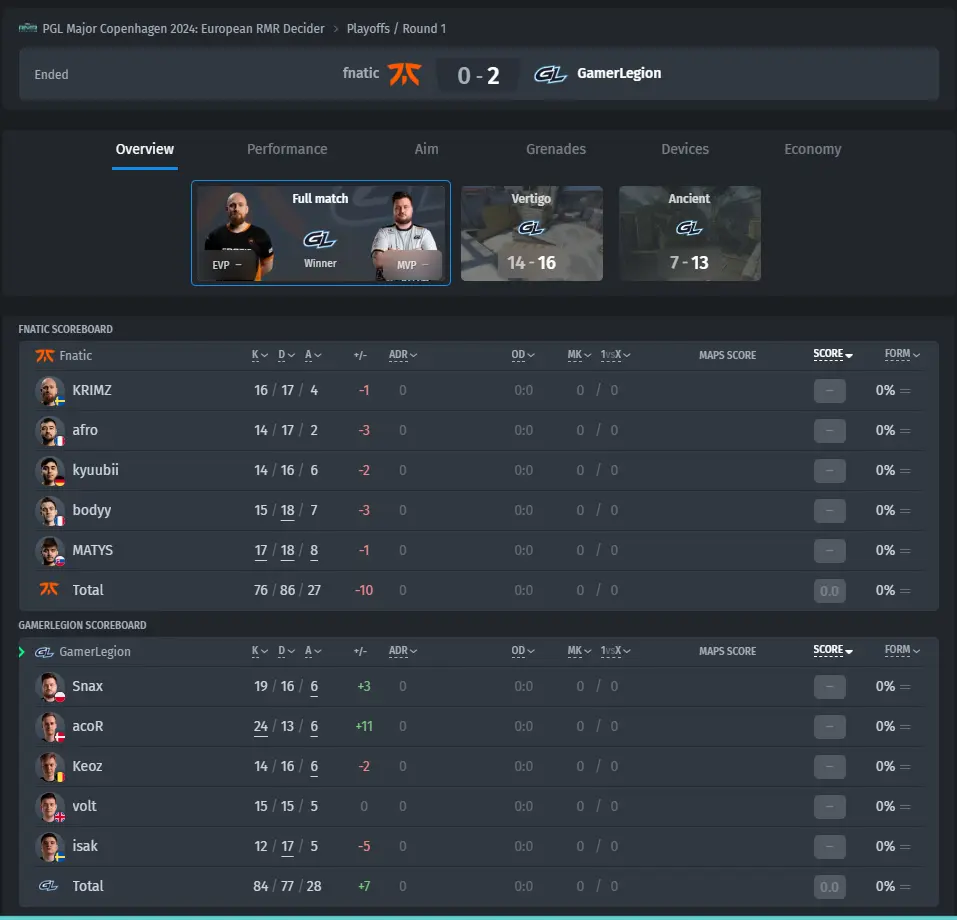The image size is (957, 920).
Task: Open Snax player name link
Action: [x=87, y=686]
